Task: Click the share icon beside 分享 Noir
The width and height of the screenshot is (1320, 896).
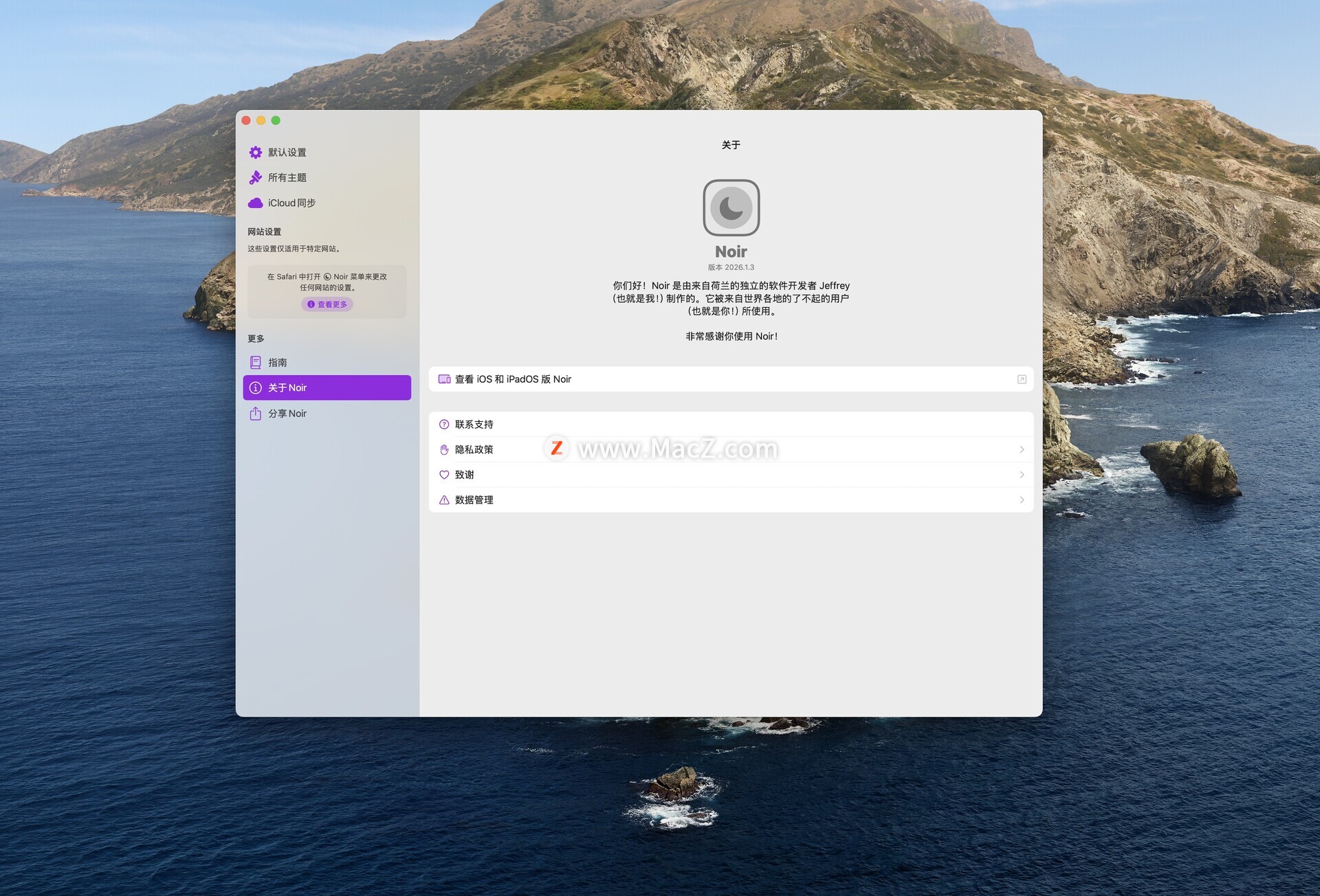Action: click(x=255, y=414)
